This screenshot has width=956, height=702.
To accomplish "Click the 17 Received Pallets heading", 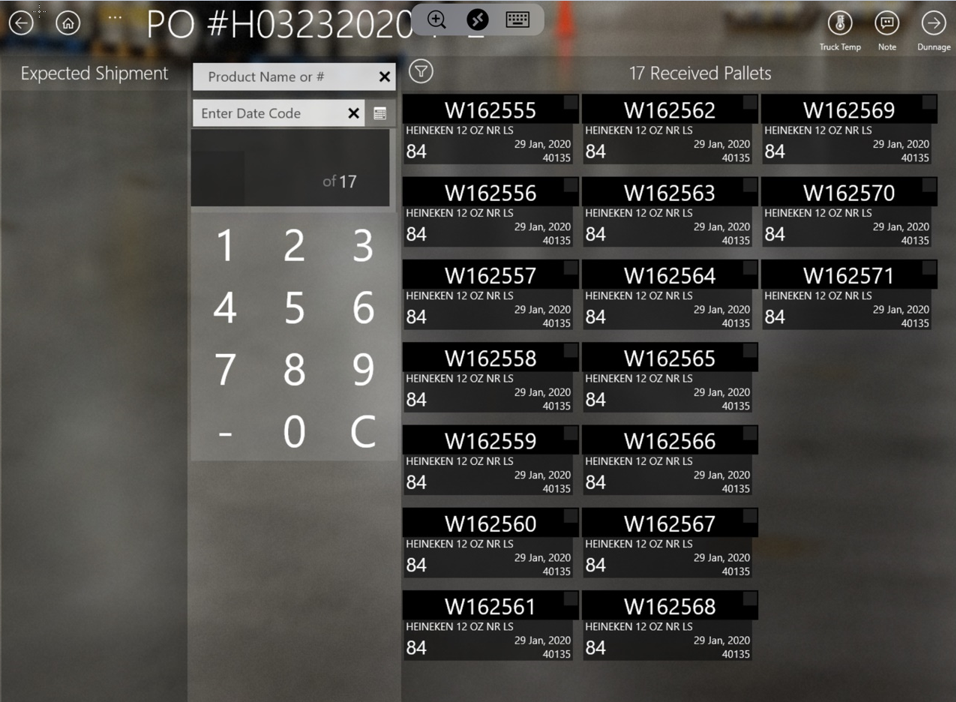I will [700, 74].
